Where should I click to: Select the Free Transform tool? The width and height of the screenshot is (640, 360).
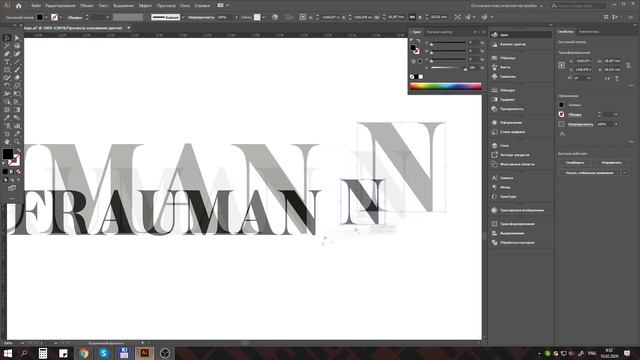point(17,93)
